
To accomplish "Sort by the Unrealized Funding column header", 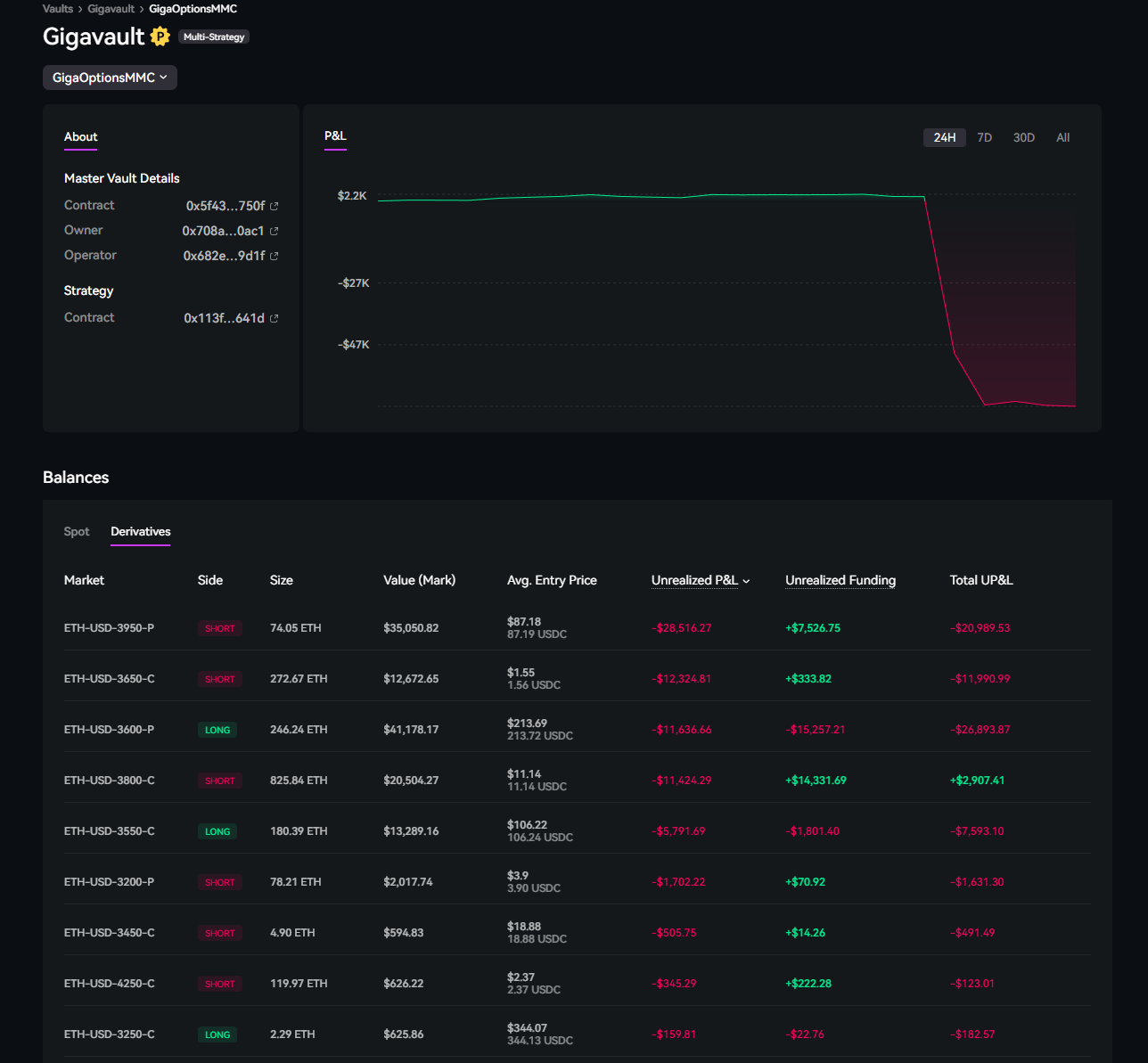I will pyautogui.click(x=840, y=580).
